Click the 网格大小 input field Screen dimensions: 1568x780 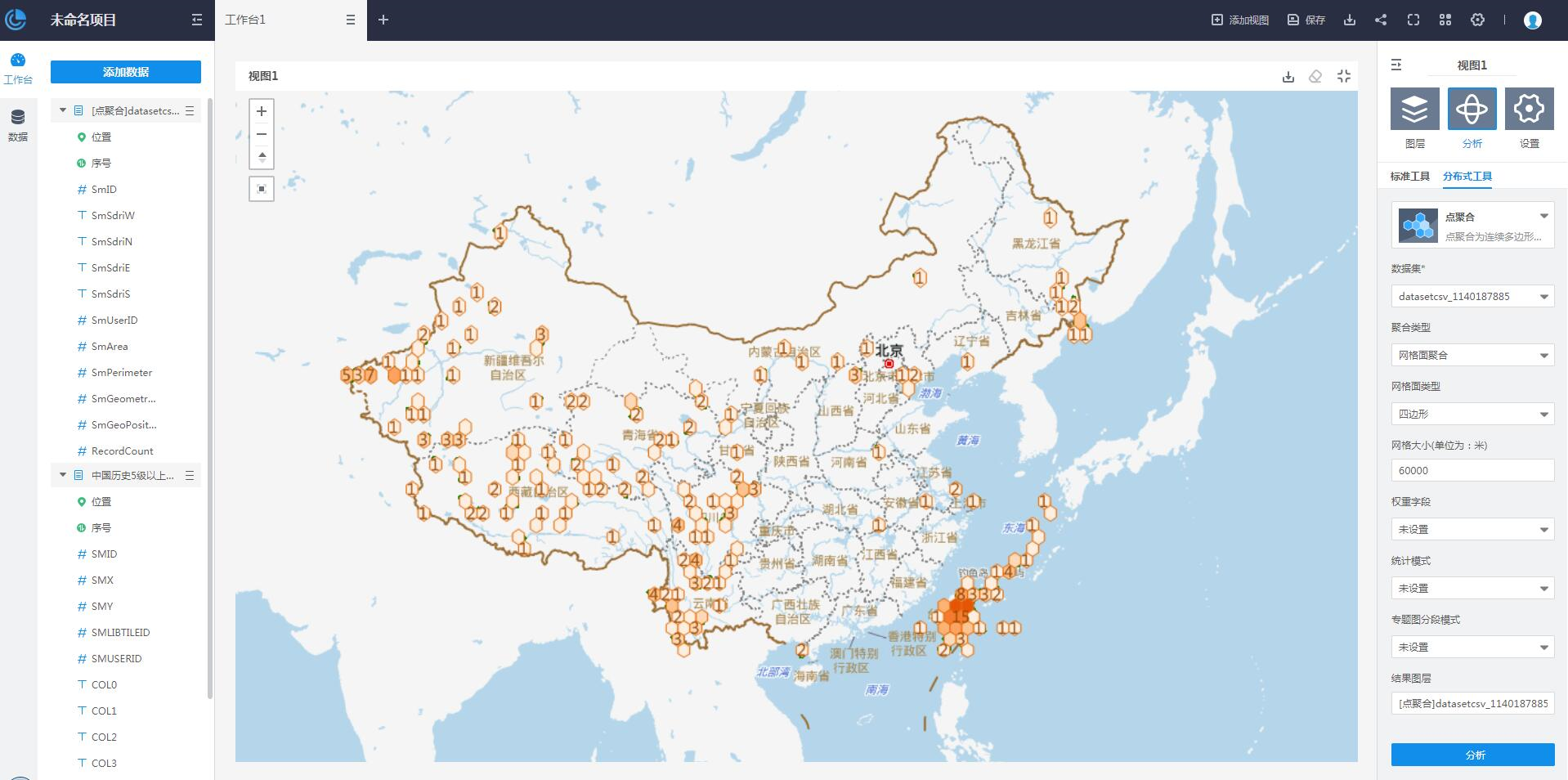coord(1472,470)
